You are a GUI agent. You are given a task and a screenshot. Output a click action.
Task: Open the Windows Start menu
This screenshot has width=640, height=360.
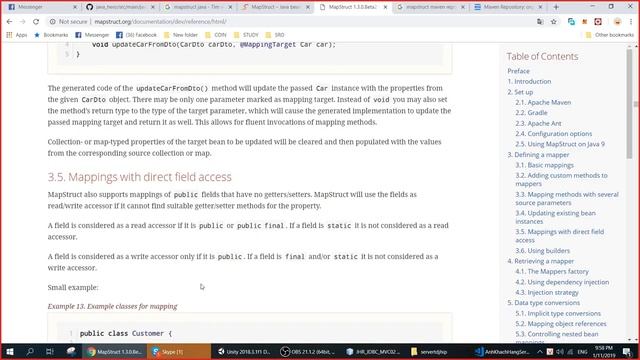pyautogui.click(x=10, y=351)
